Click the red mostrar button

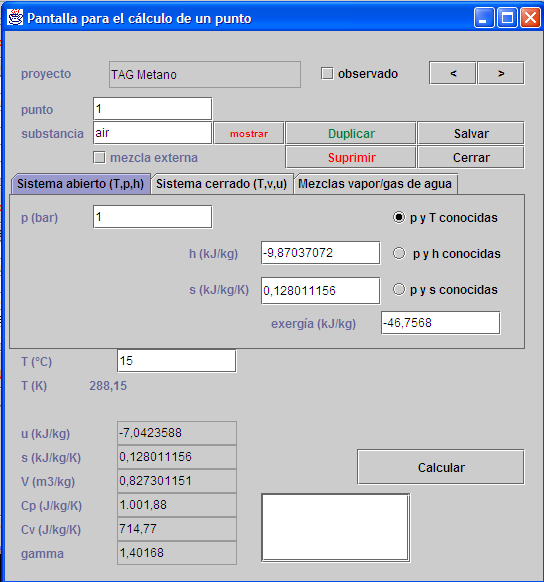point(249,133)
